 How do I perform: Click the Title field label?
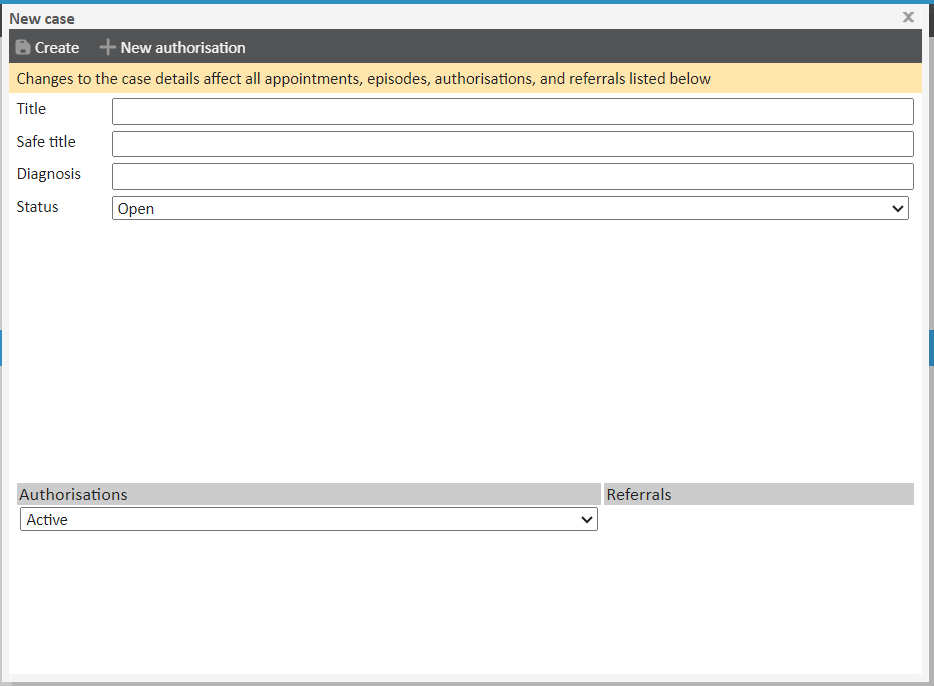coord(32,109)
